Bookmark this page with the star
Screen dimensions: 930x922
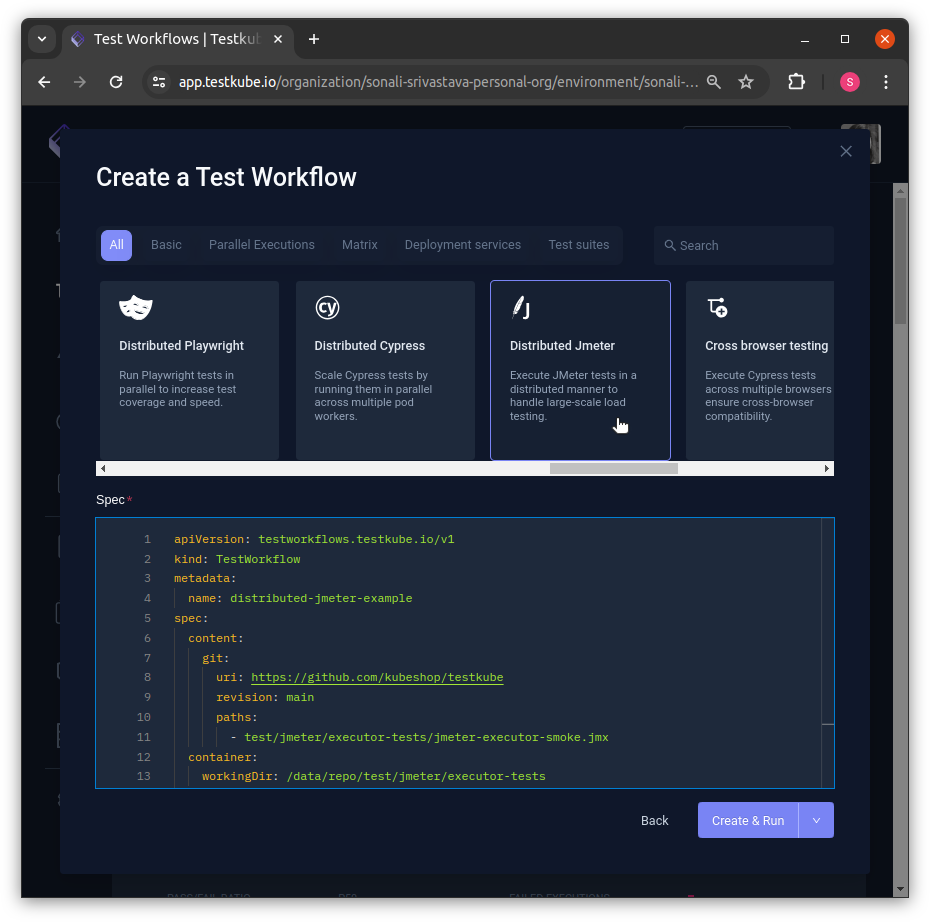[746, 82]
